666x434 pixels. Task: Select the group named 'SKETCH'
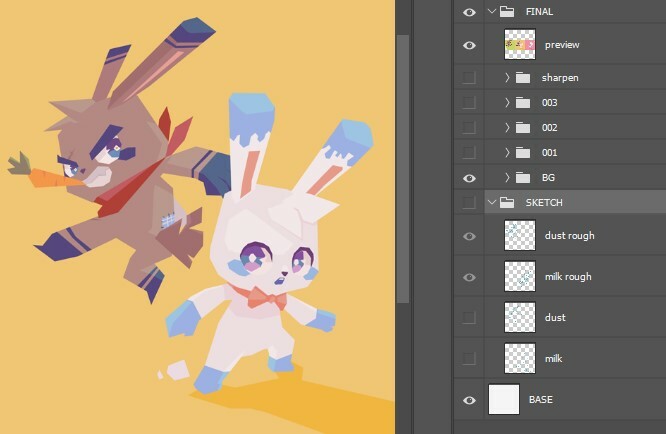pos(544,203)
